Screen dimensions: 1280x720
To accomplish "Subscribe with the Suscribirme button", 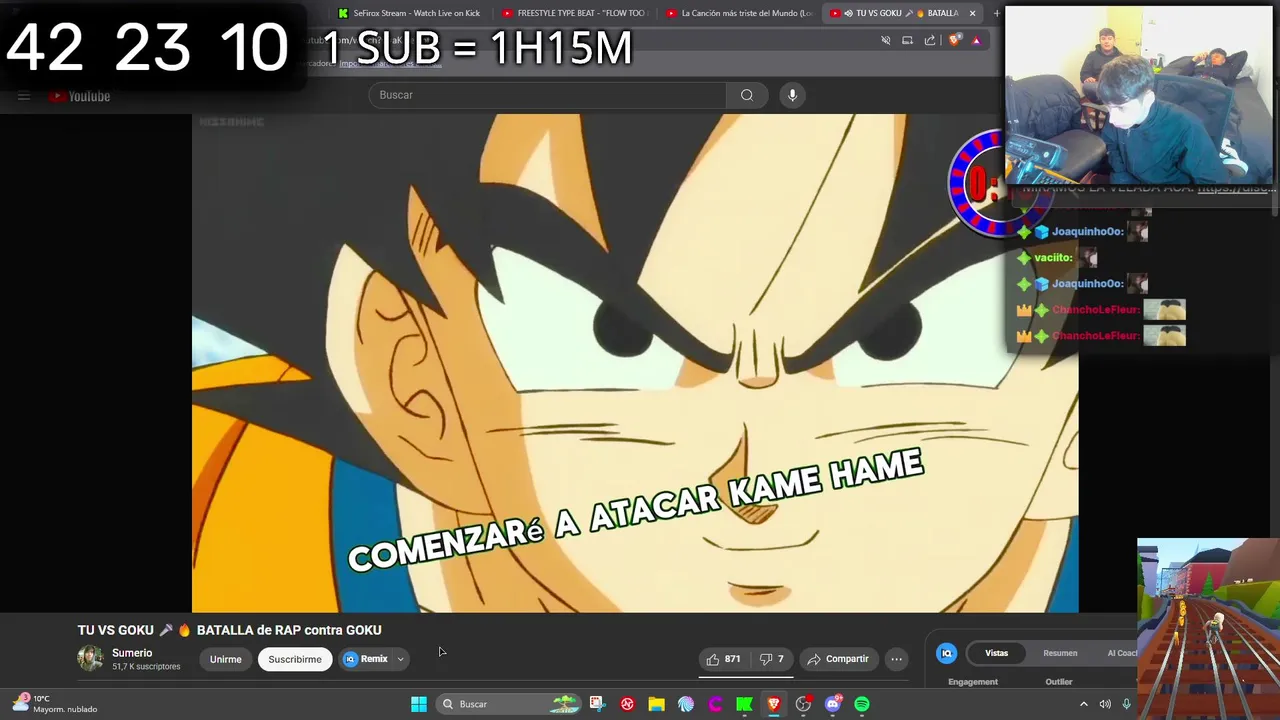I will click(295, 659).
